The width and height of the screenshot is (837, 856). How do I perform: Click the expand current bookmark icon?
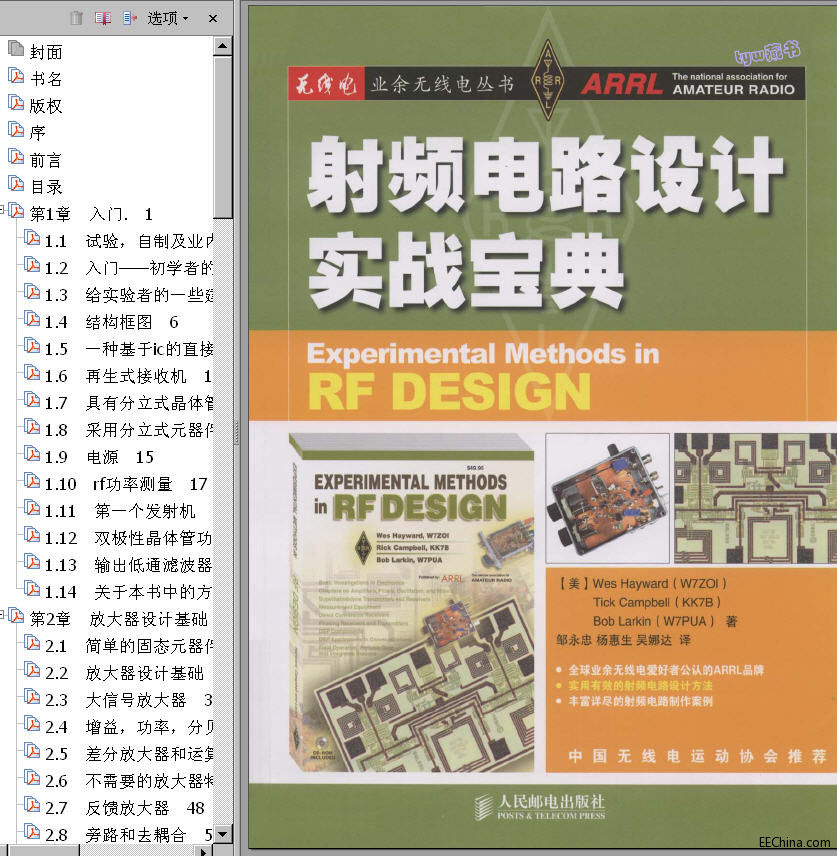(x=129, y=19)
